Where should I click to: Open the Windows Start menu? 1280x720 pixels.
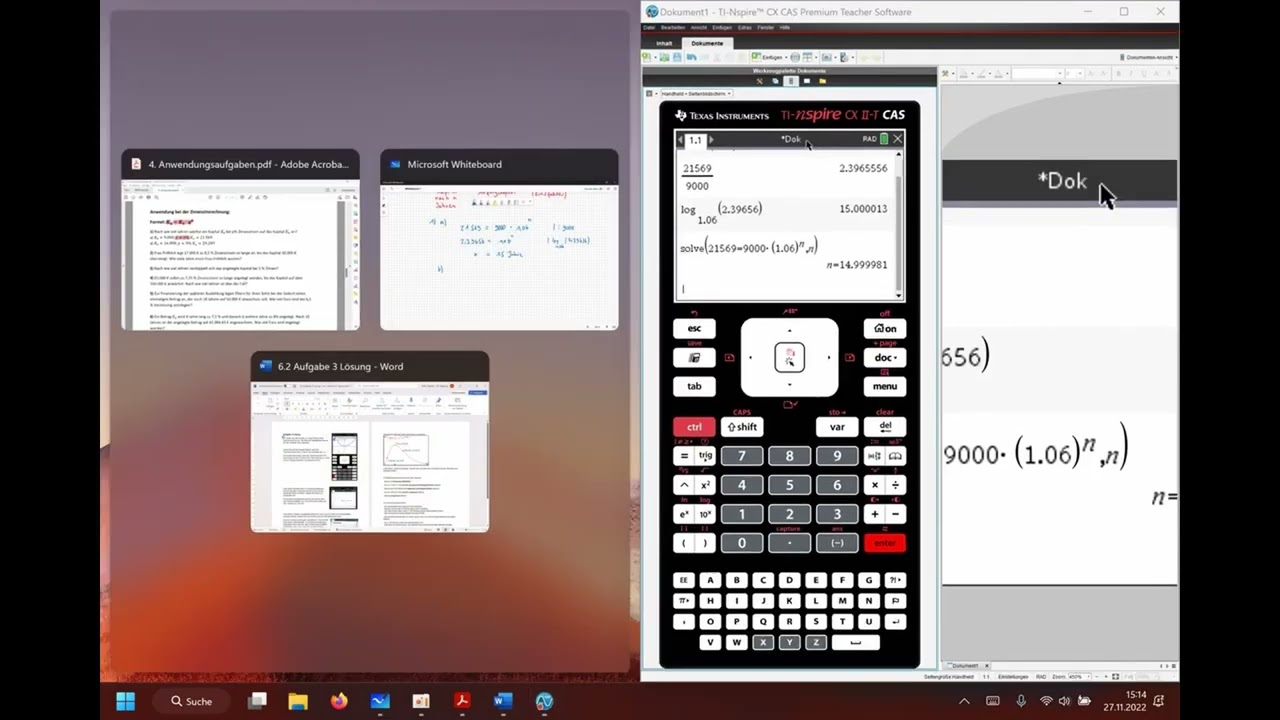(x=125, y=701)
